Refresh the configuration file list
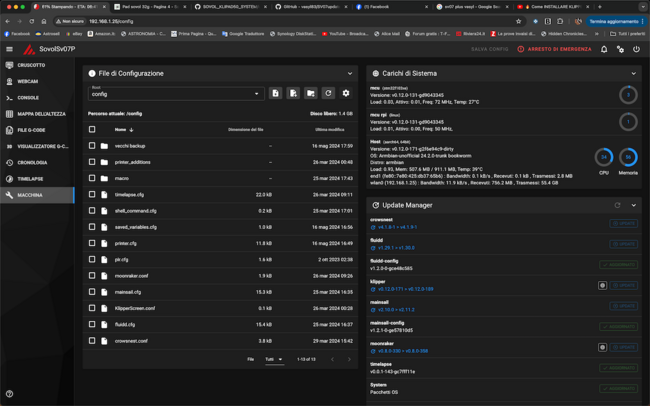This screenshot has width=650, height=406. (x=328, y=93)
